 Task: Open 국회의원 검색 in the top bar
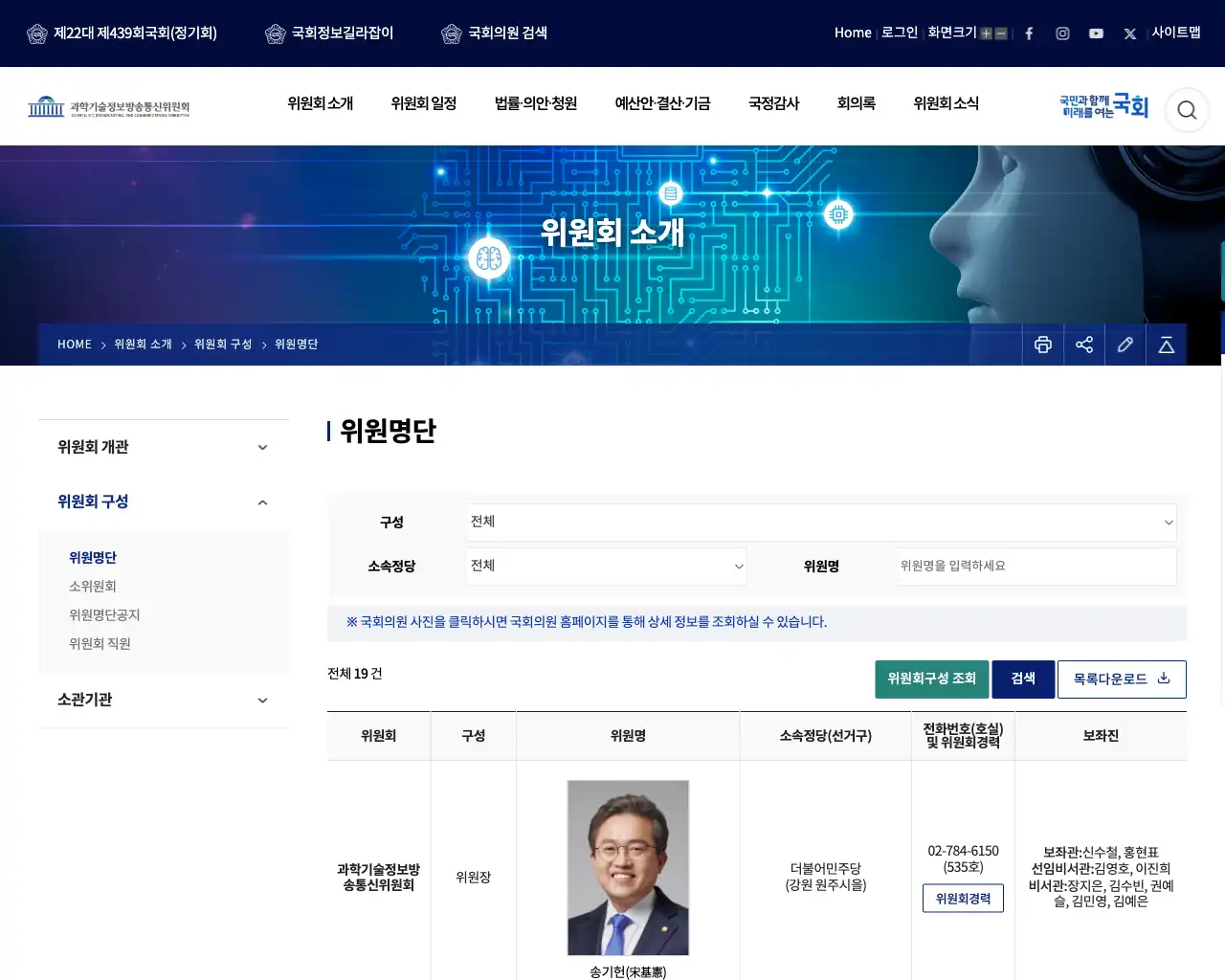pyautogui.click(x=495, y=33)
